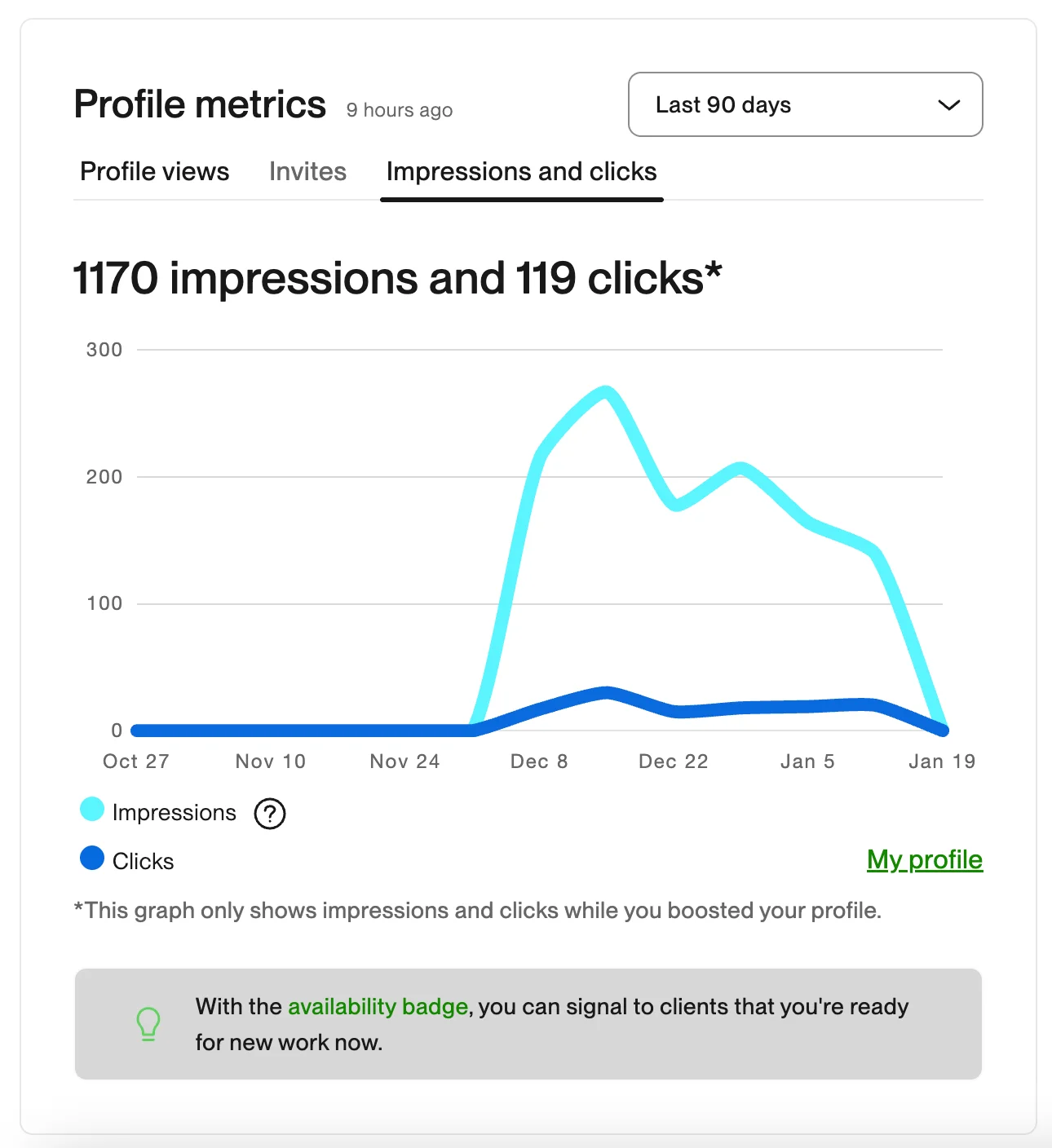Click the cyan Impressions legend dot
This screenshot has width=1052, height=1148.
point(92,810)
